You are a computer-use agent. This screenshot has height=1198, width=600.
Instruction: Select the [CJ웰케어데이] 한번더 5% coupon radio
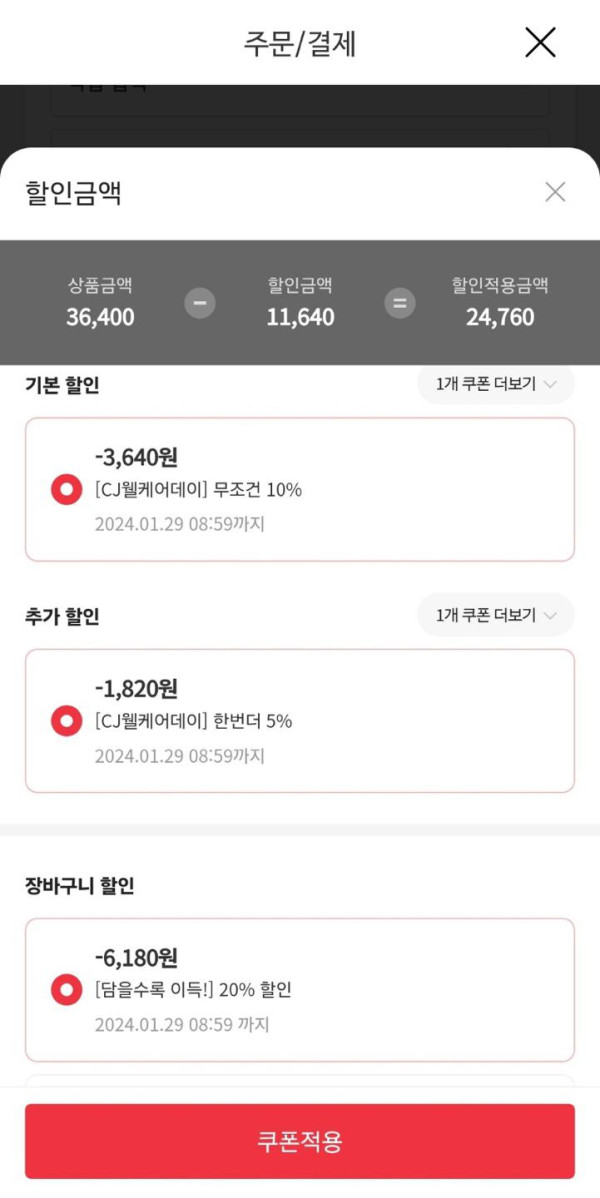click(67, 721)
